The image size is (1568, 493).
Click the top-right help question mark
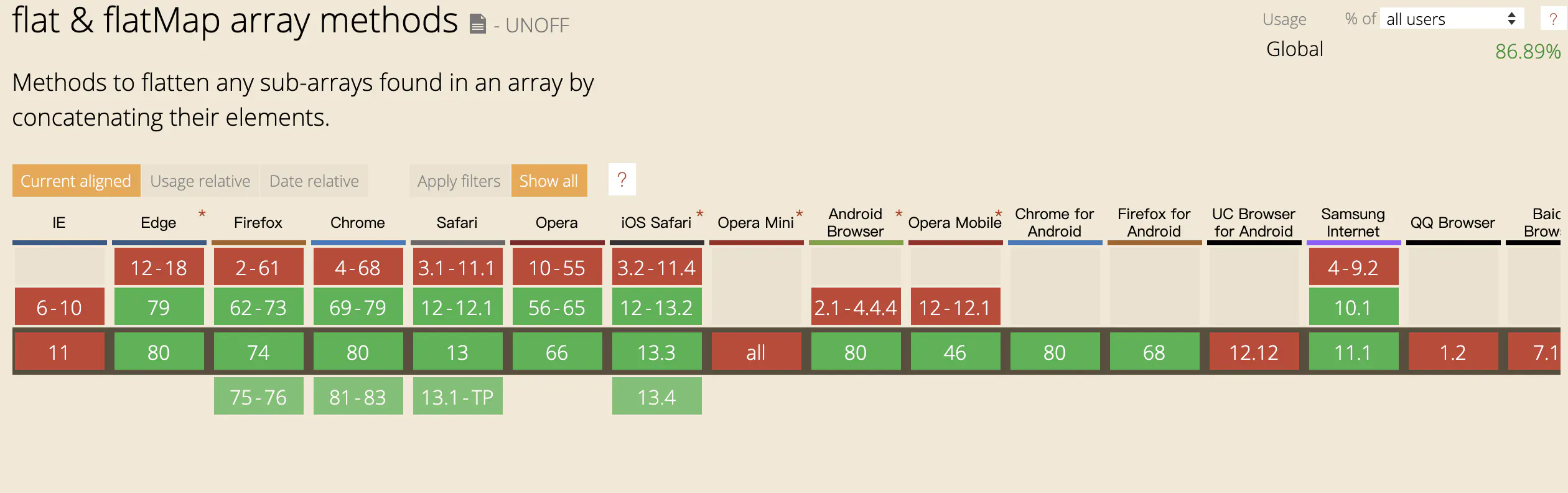pos(1552,19)
